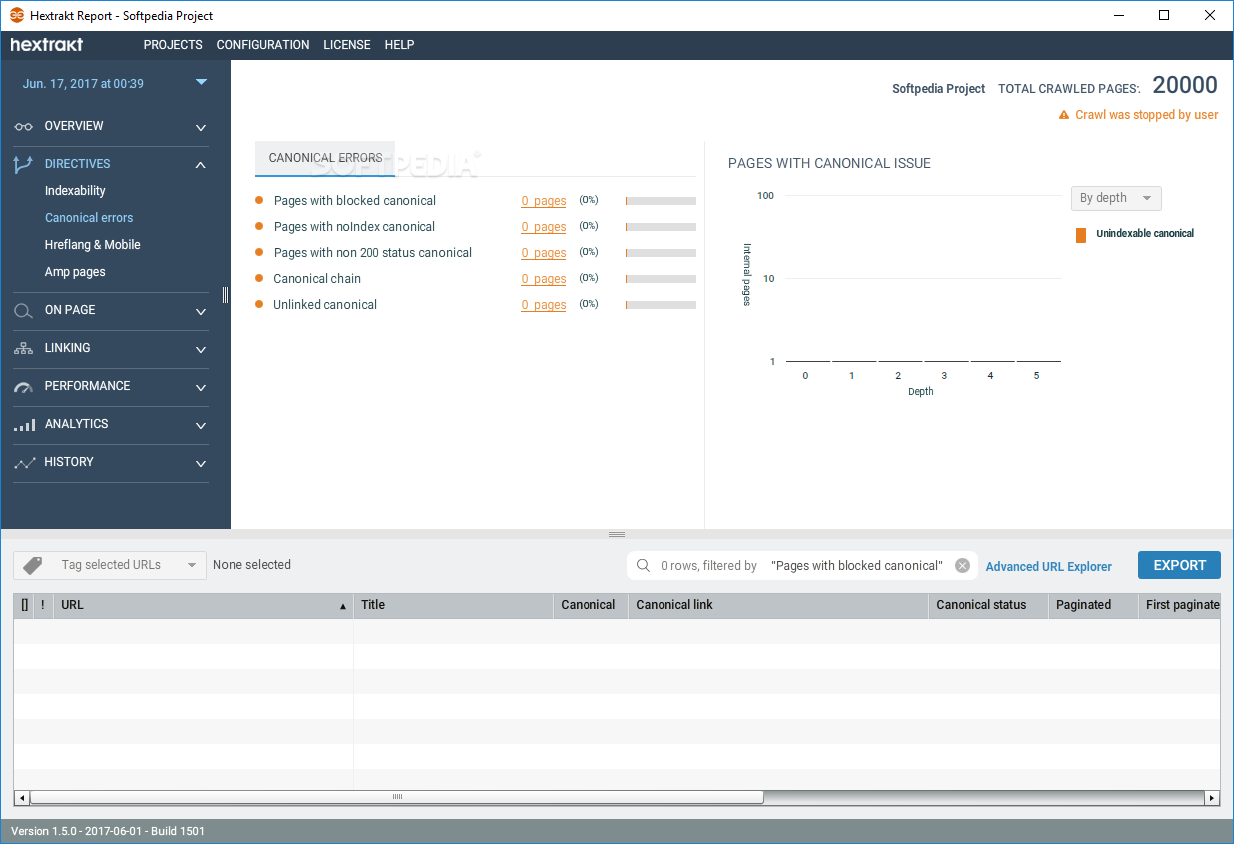Viewport: 1234px width, 844px height.
Task: Click the "Crawl was stopped by user" message
Action: pos(1147,115)
